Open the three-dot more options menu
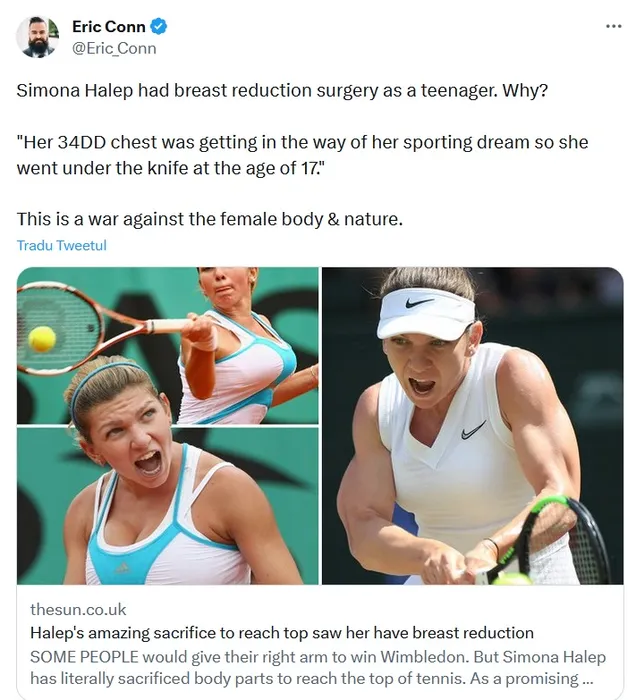636x700 pixels. point(614,26)
